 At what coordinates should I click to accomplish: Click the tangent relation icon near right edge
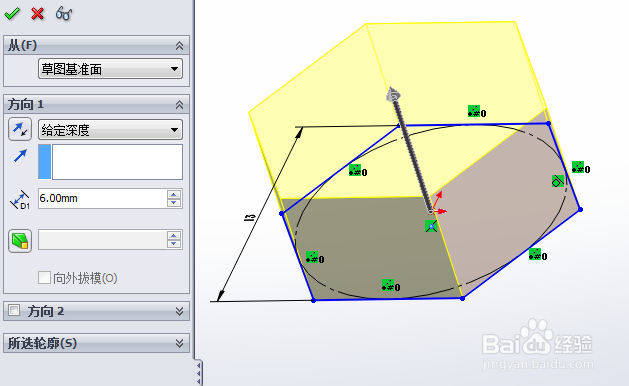click(x=558, y=181)
